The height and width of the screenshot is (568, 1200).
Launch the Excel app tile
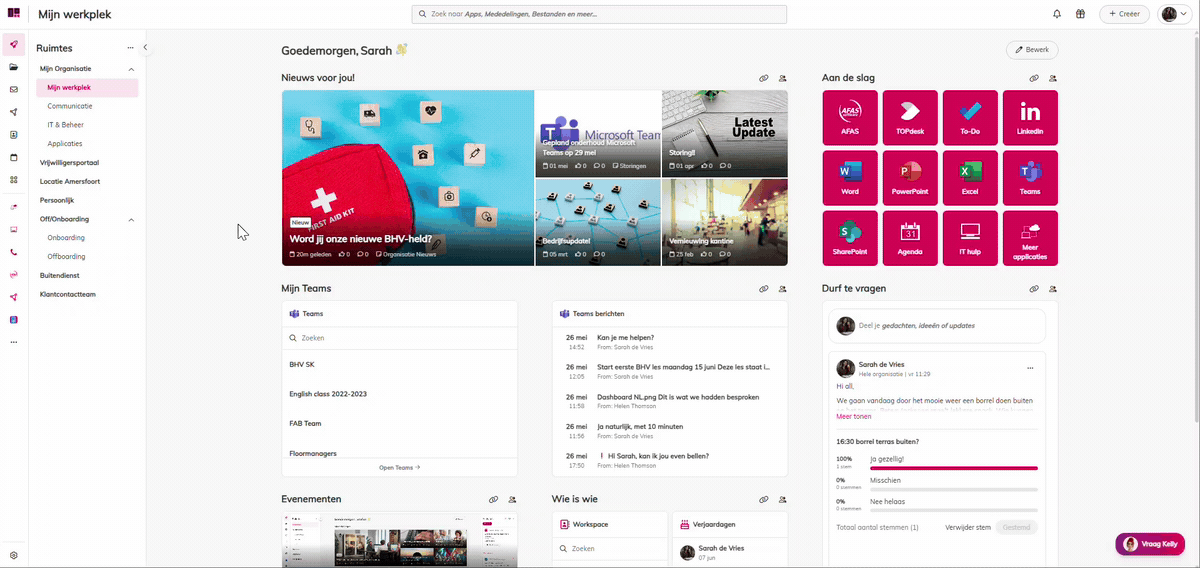(x=970, y=178)
